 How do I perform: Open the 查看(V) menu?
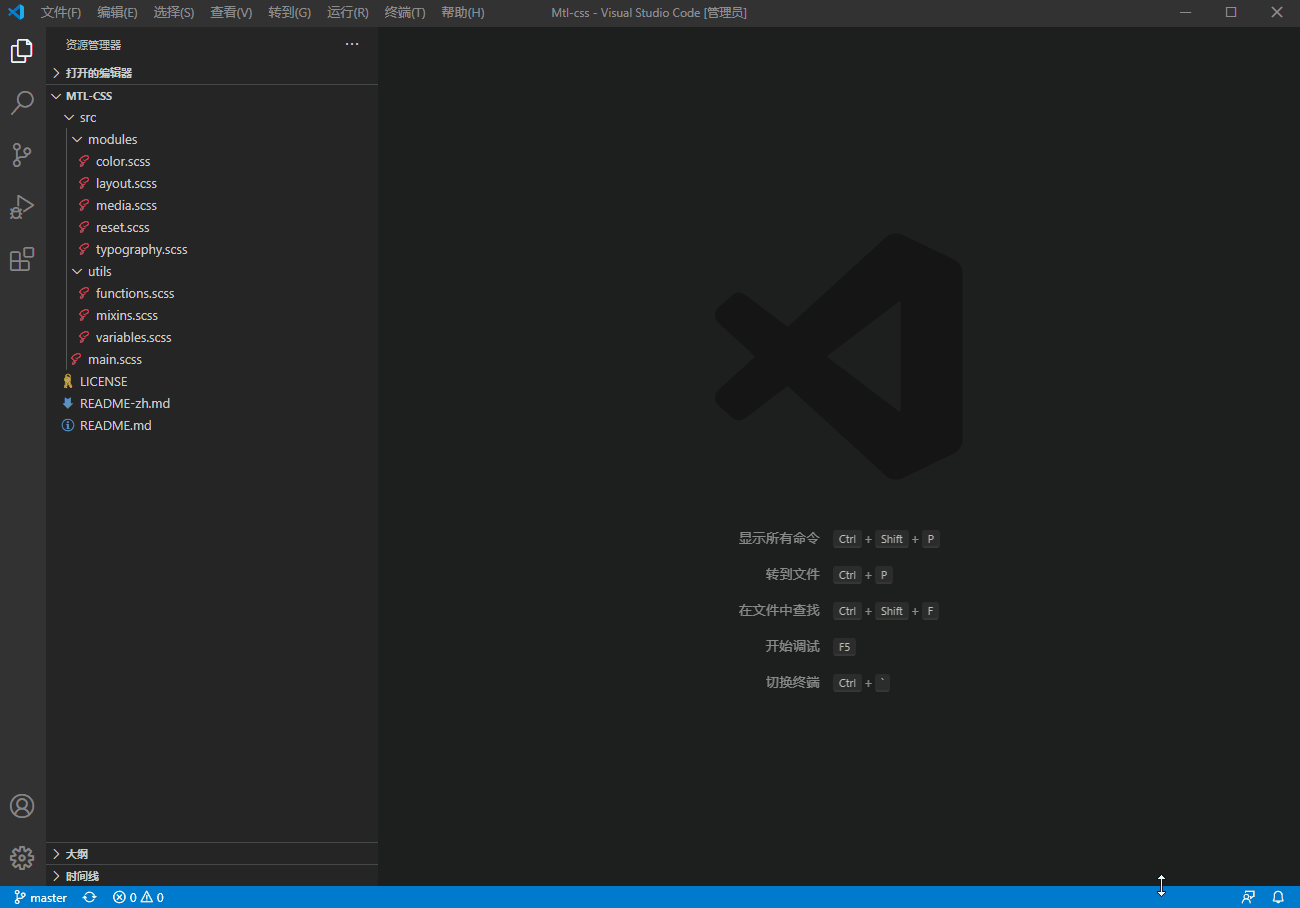pyautogui.click(x=231, y=12)
